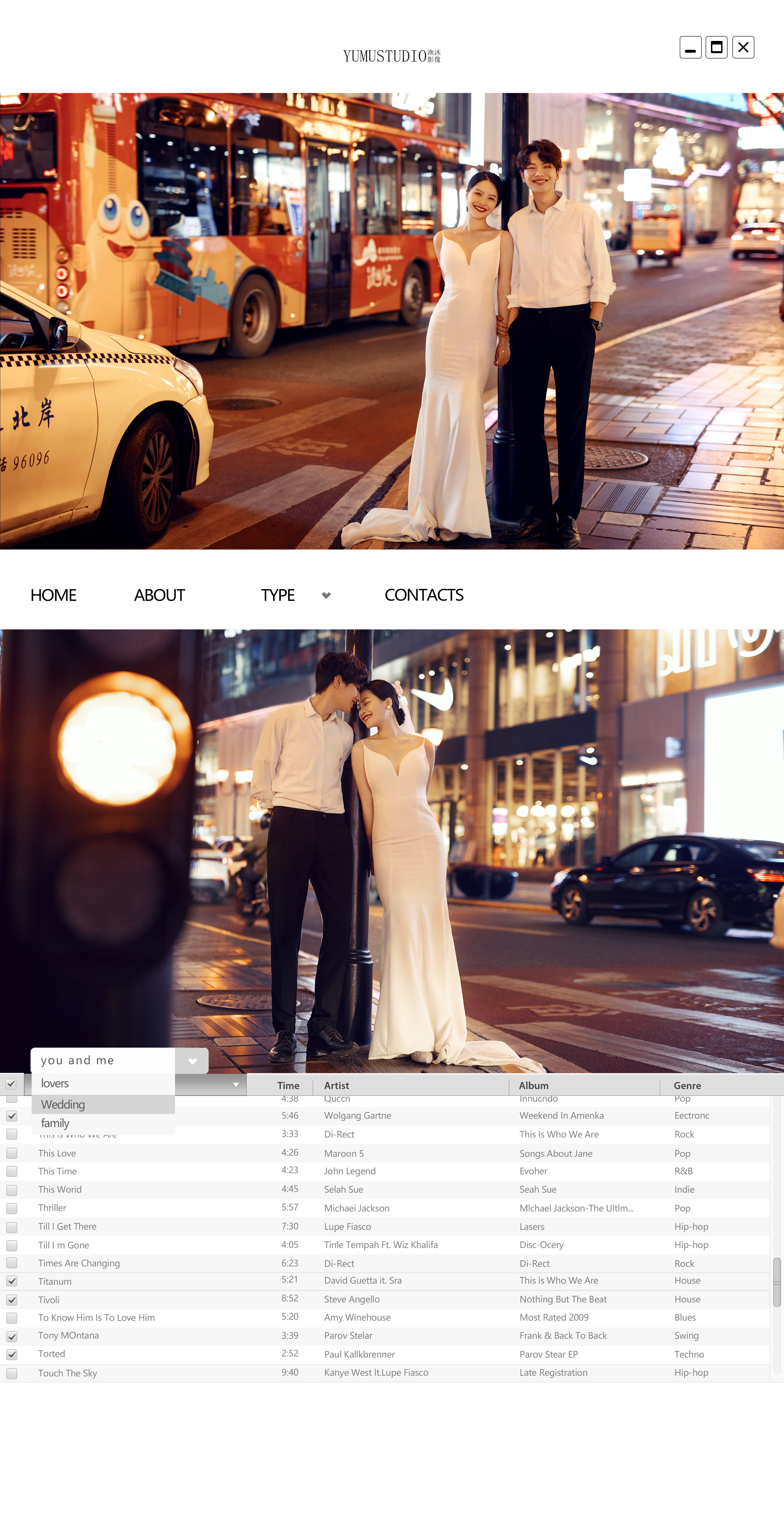Uncheck the Tivoli row checkbox

coord(12,1300)
